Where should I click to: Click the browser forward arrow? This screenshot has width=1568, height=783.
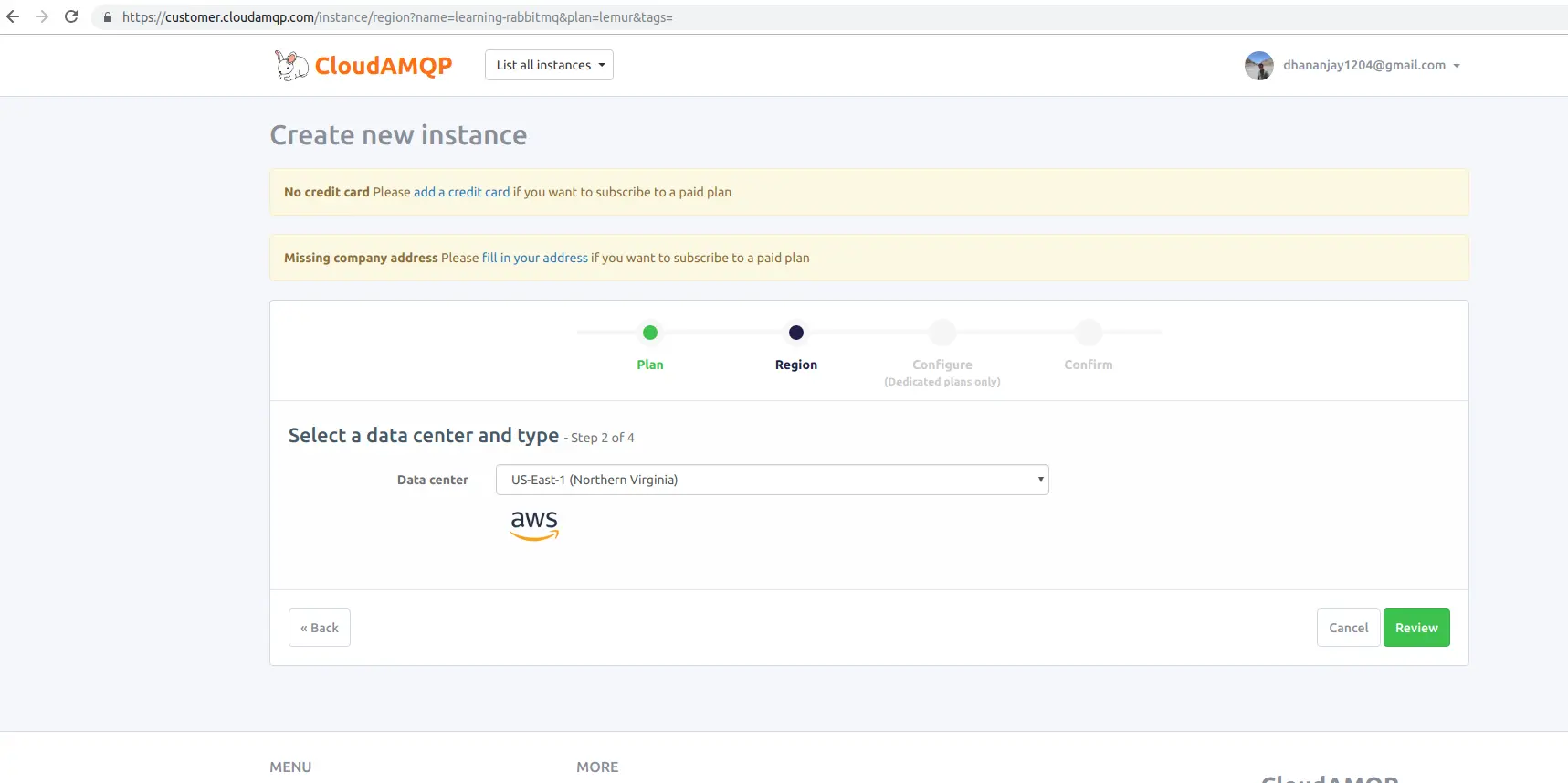42,16
